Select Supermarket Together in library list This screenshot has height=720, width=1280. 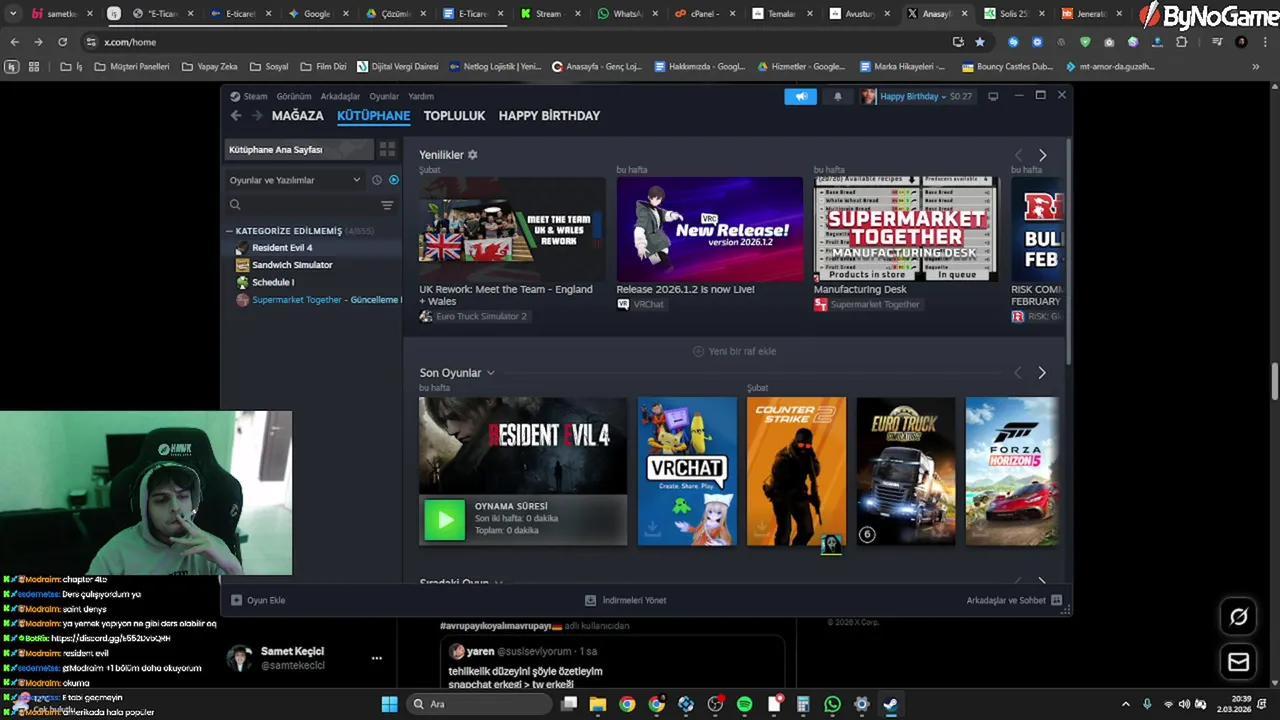click(318, 300)
